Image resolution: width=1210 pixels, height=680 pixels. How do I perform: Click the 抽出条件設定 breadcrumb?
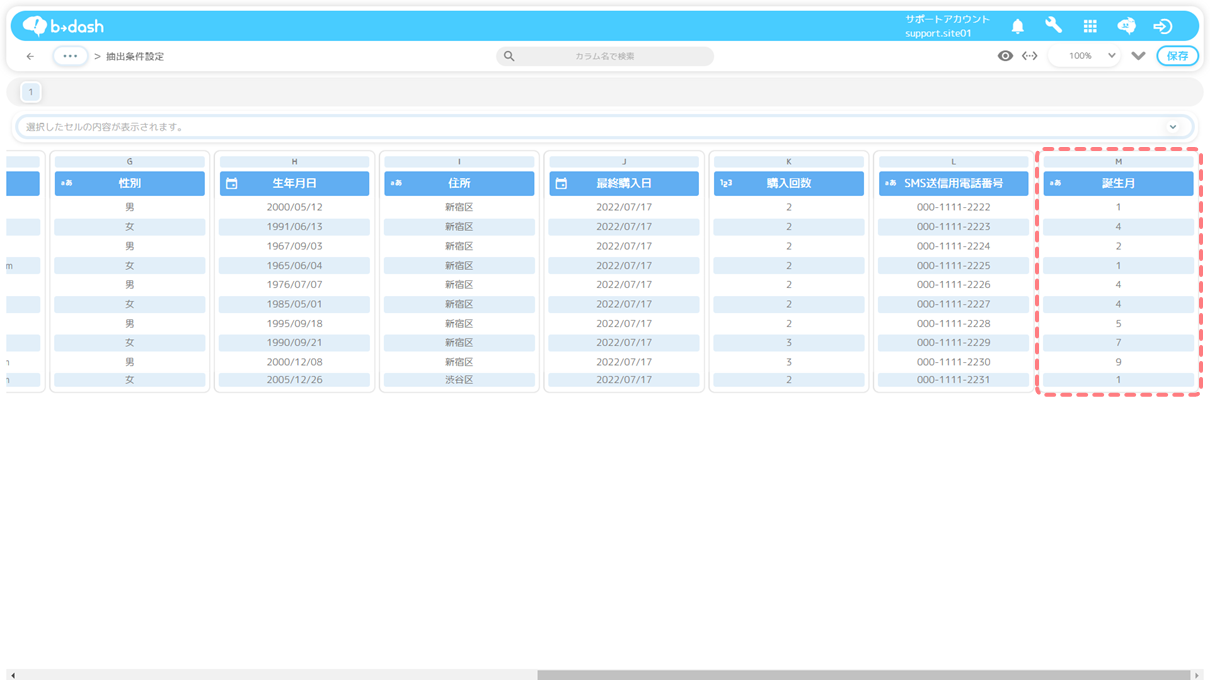[x=135, y=56]
